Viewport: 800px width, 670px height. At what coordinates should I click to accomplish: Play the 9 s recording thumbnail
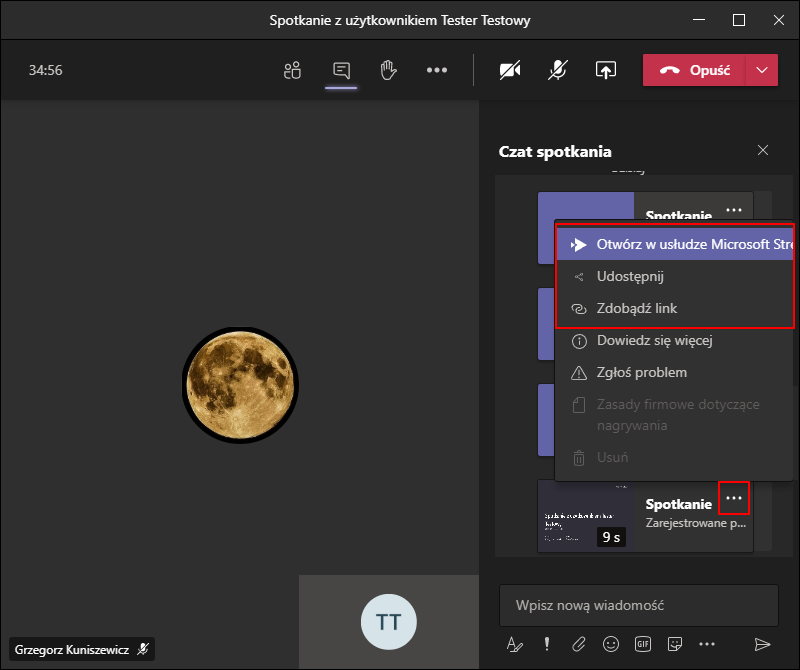click(x=586, y=516)
